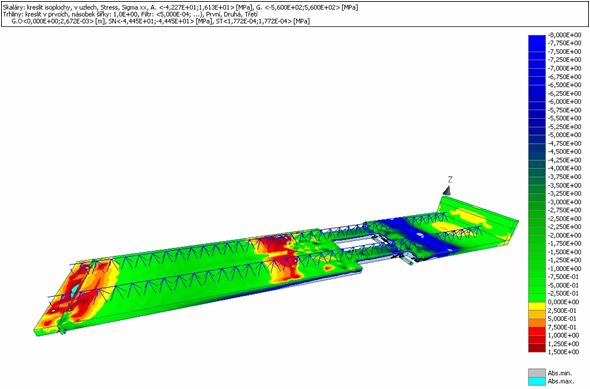
Task: Select the -4,000E+00 legend value label
Action: 563,168
